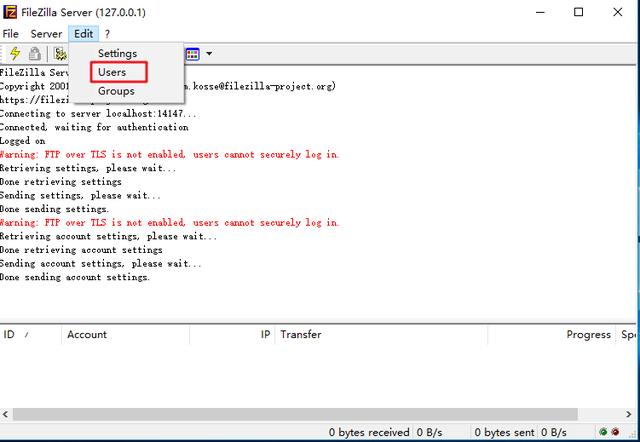The height and width of the screenshot is (442, 640).
Task: Click the lightning bolt connect icon
Action: pos(16,53)
